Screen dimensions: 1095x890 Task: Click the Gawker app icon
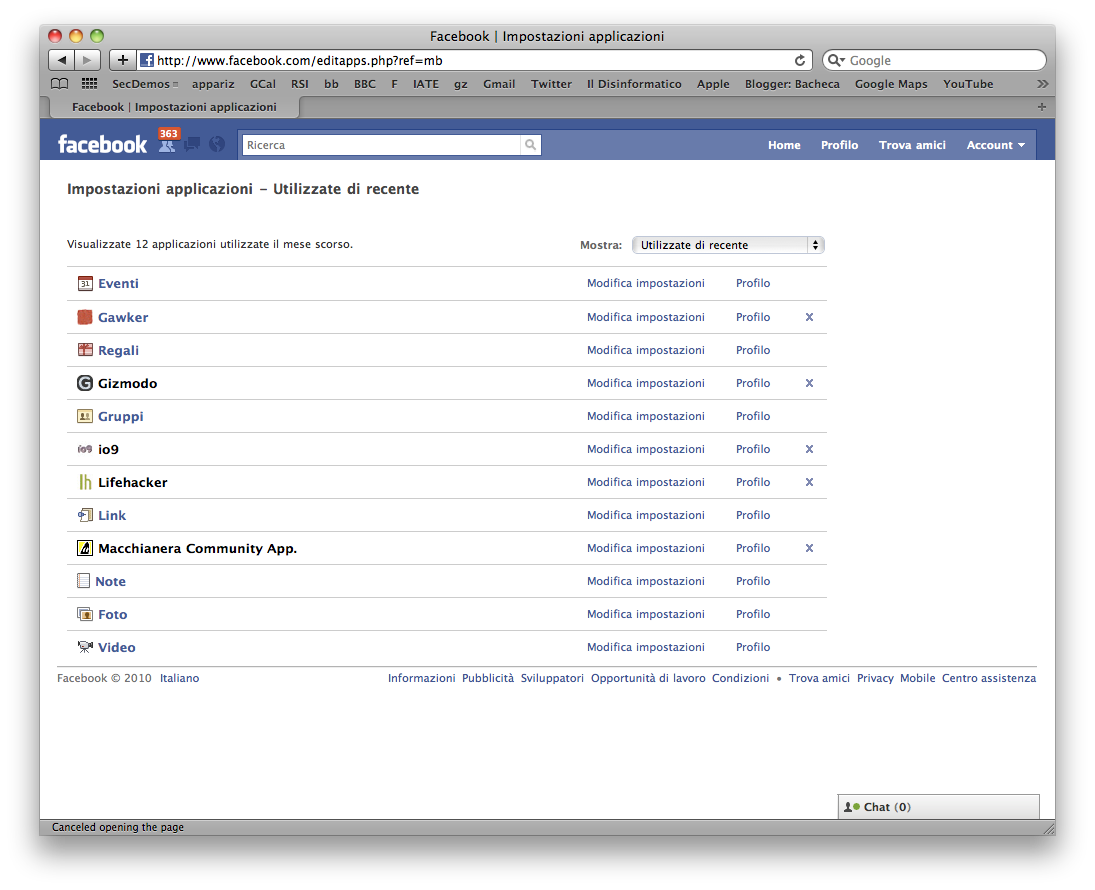84,317
